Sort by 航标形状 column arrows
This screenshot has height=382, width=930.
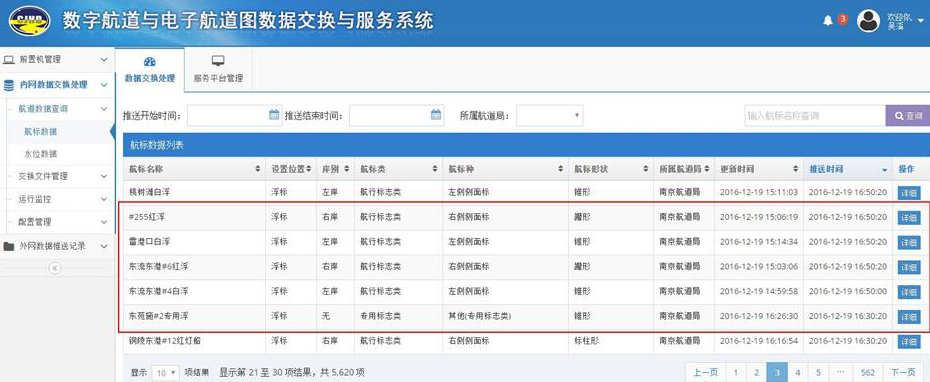click(x=646, y=169)
